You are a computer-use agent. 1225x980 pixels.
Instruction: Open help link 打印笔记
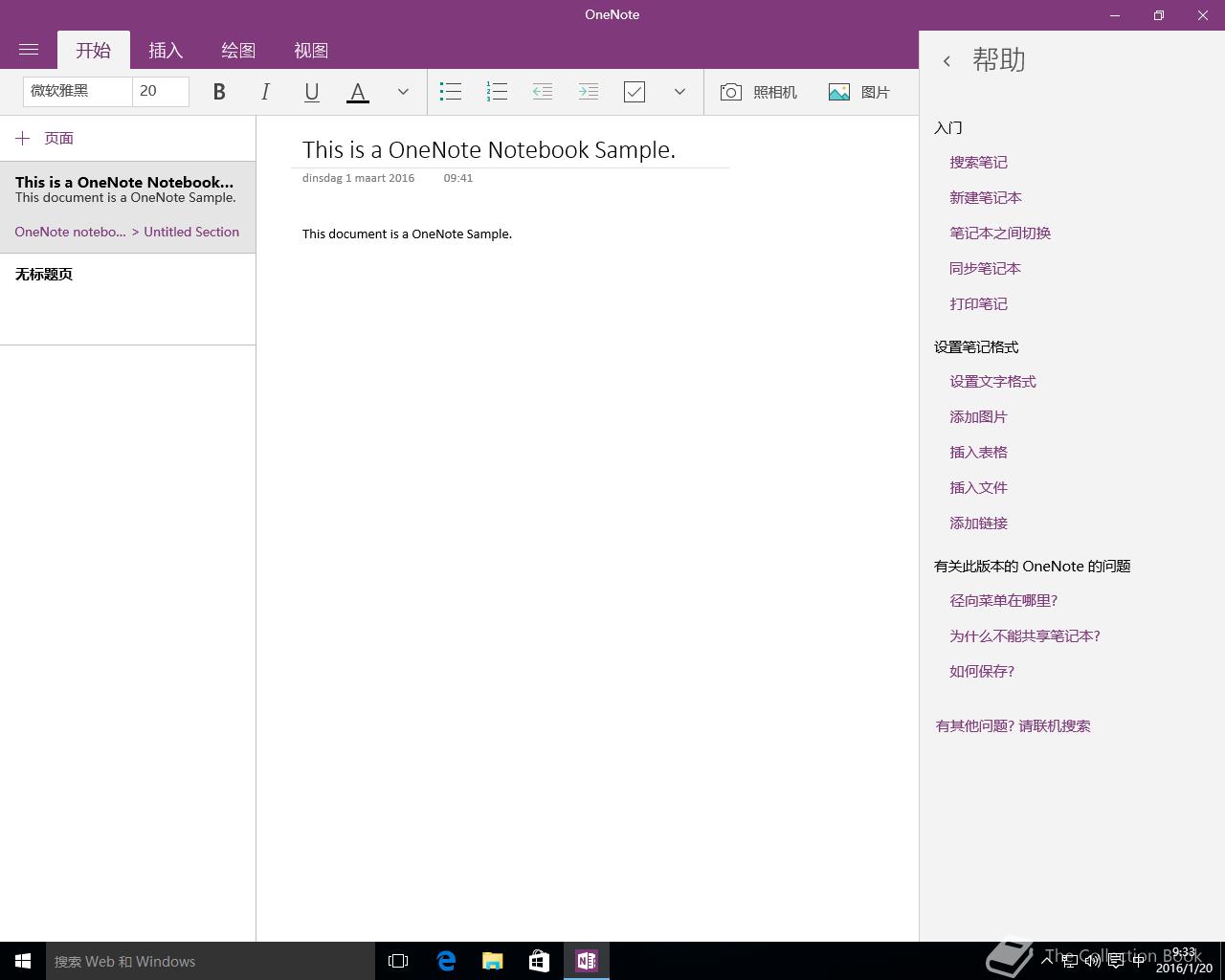[x=978, y=304]
